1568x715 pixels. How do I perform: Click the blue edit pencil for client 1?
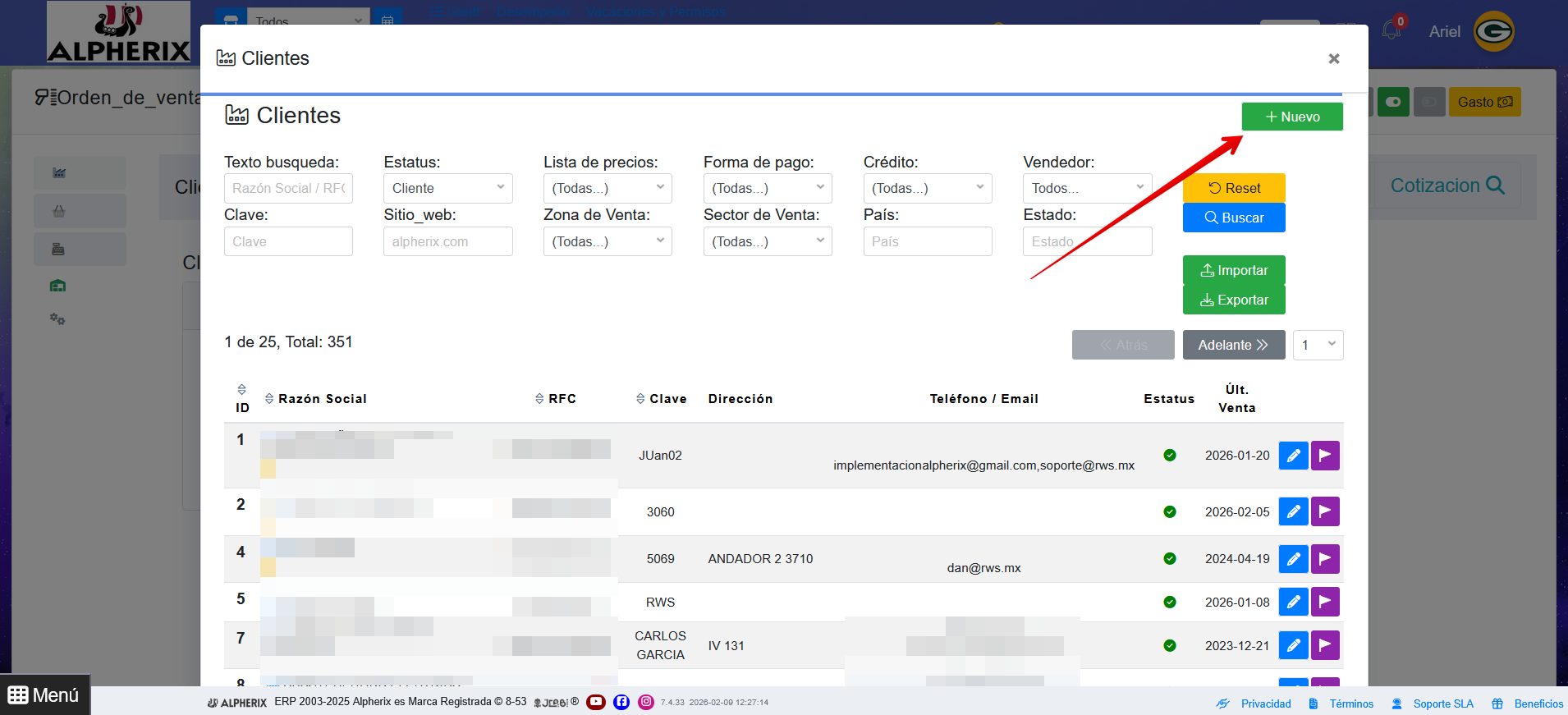(1293, 456)
